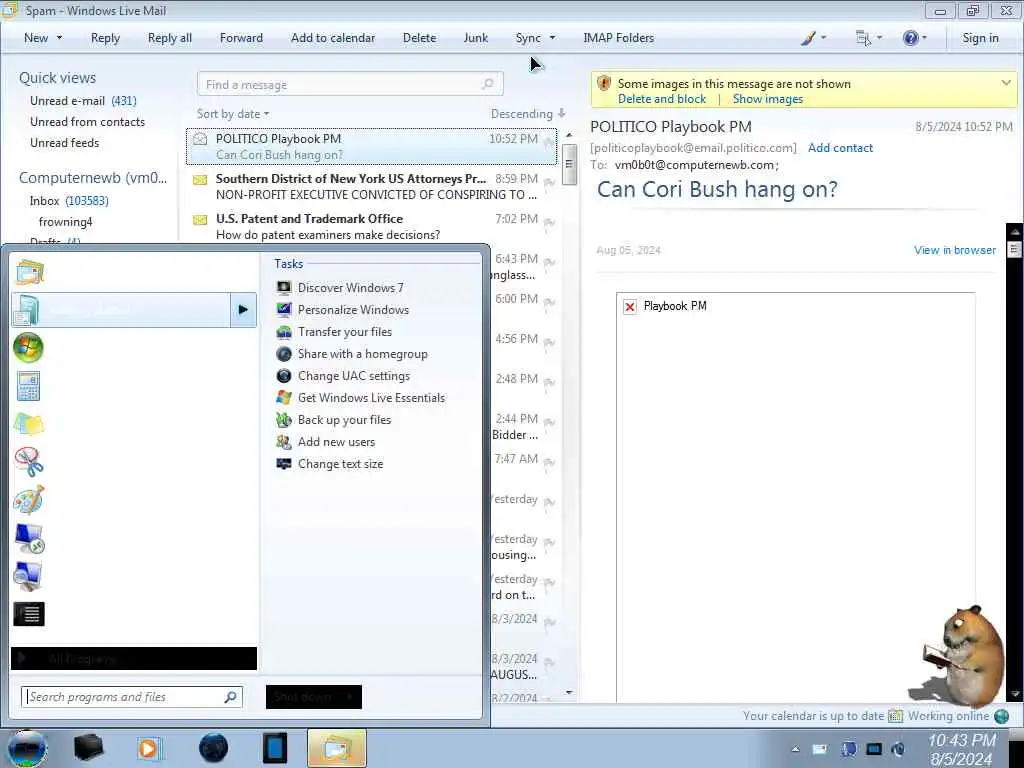Viewport: 1024px width, 768px height.
Task: Open Remote Desktop Connection from Start menu
Action: pos(28,538)
